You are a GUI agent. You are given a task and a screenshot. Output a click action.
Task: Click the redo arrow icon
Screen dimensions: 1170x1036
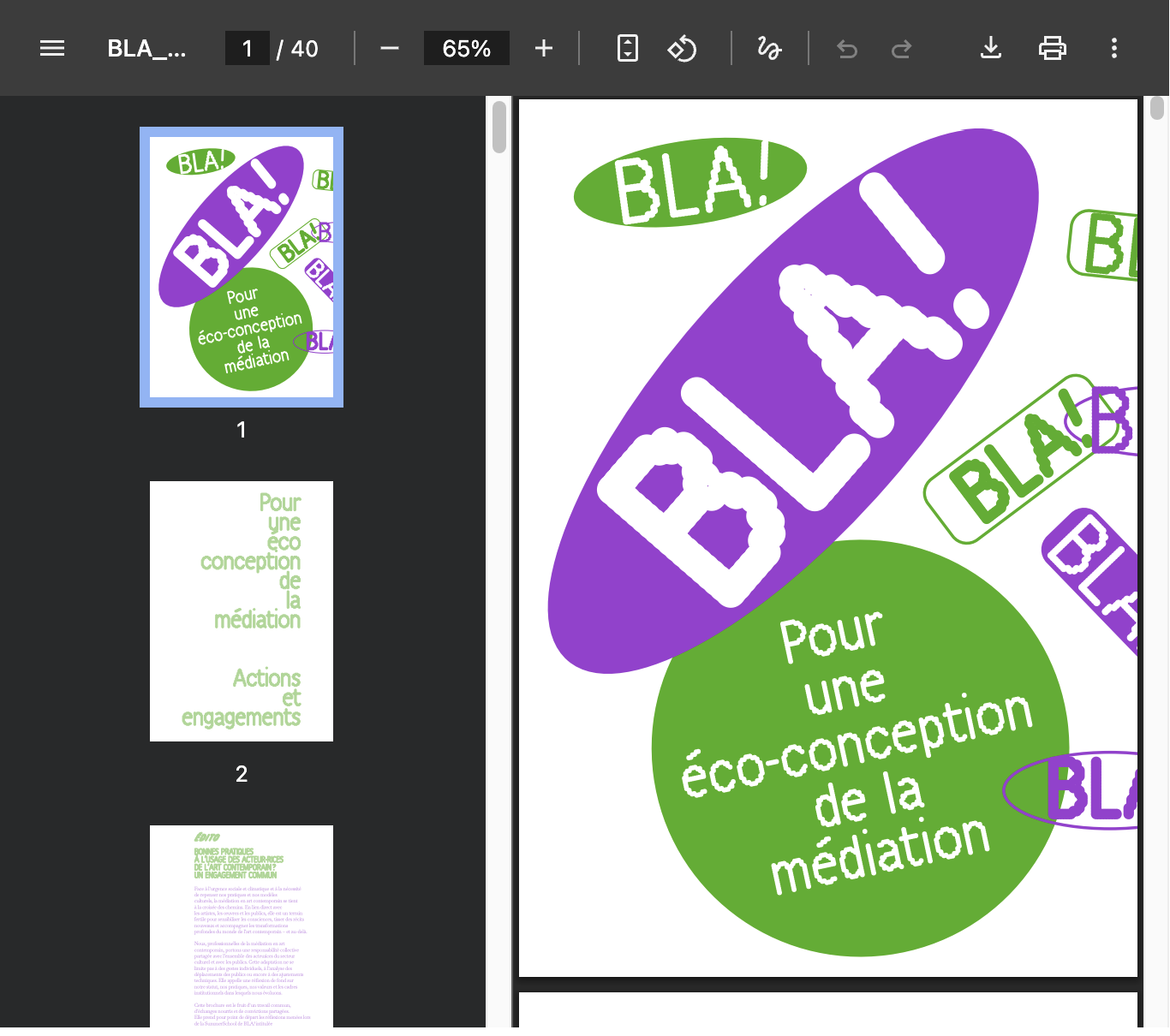901,49
